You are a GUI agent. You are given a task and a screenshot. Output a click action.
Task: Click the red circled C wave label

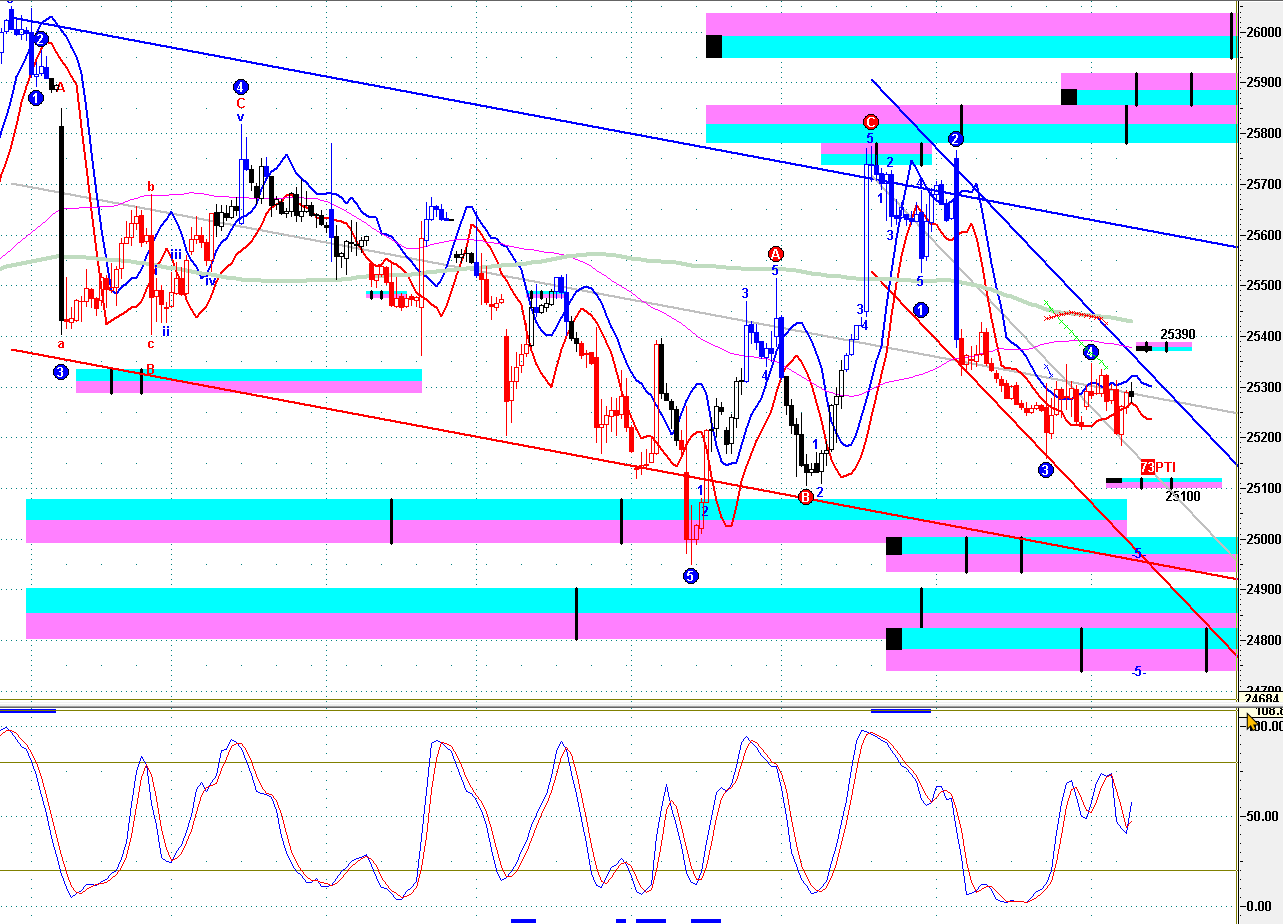click(871, 122)
